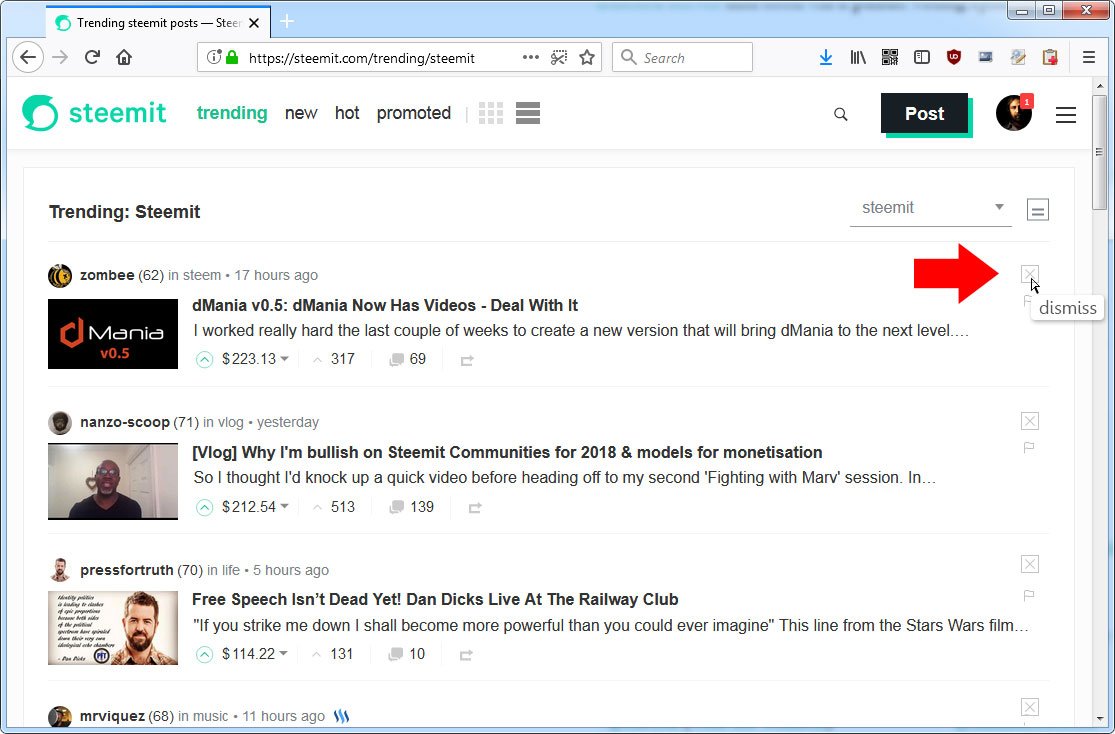Dismiss the dMania v0.5 post
Viewport: 1115px width, 734px height.
tap(1030, 274)
